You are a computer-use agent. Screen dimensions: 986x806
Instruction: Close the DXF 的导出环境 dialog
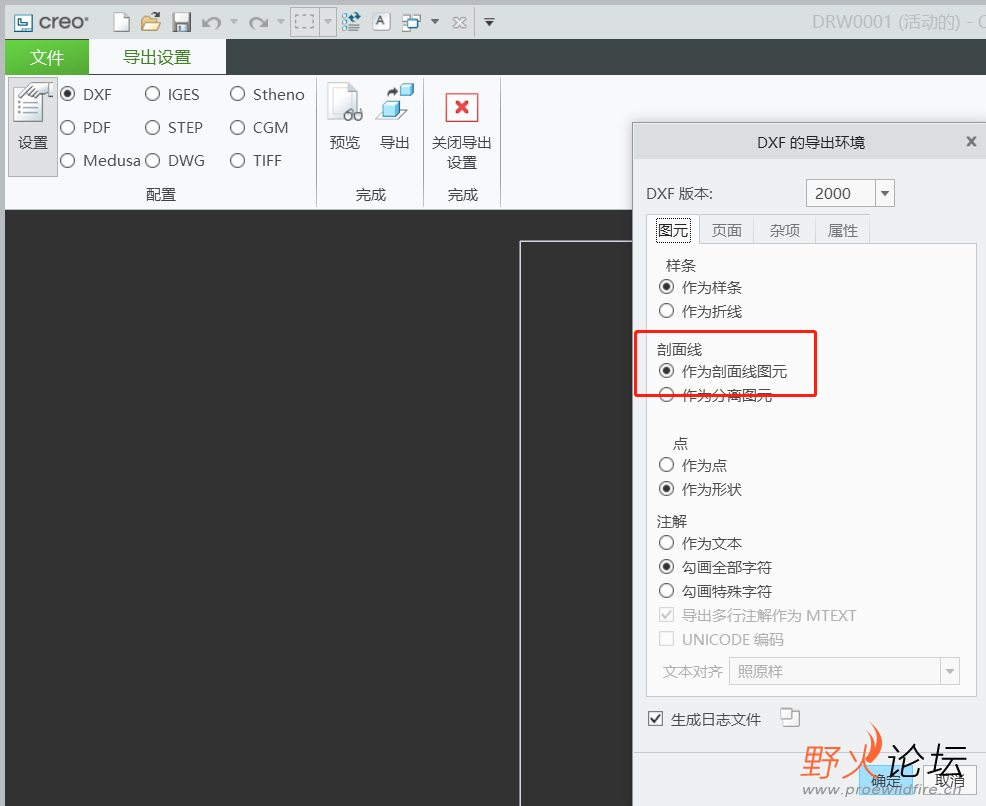(972, 141)
